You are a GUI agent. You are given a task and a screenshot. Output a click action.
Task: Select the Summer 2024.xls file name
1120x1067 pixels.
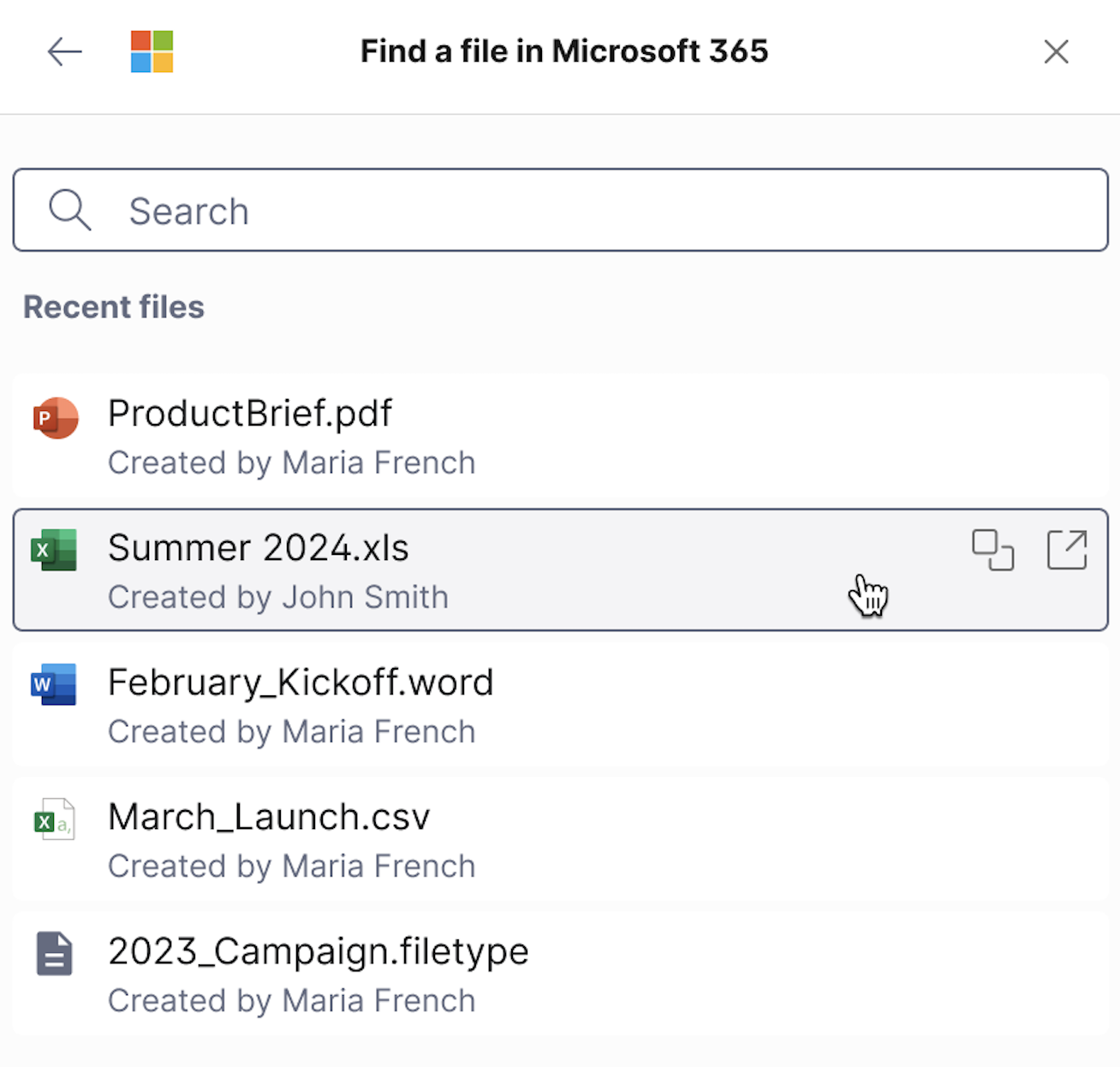259,548
